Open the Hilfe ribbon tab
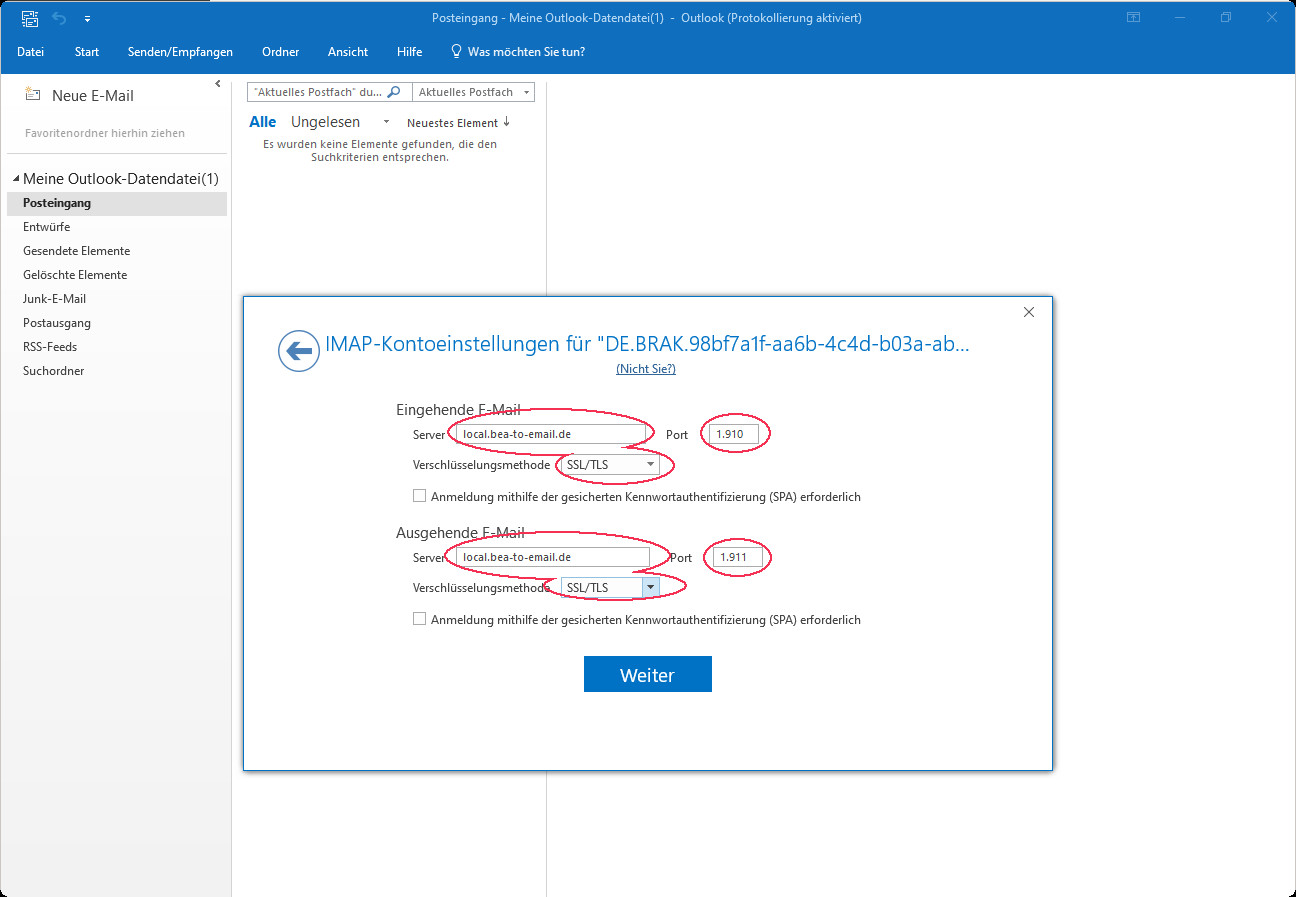Screen dimensions: 1296x897 click(409, 51)
